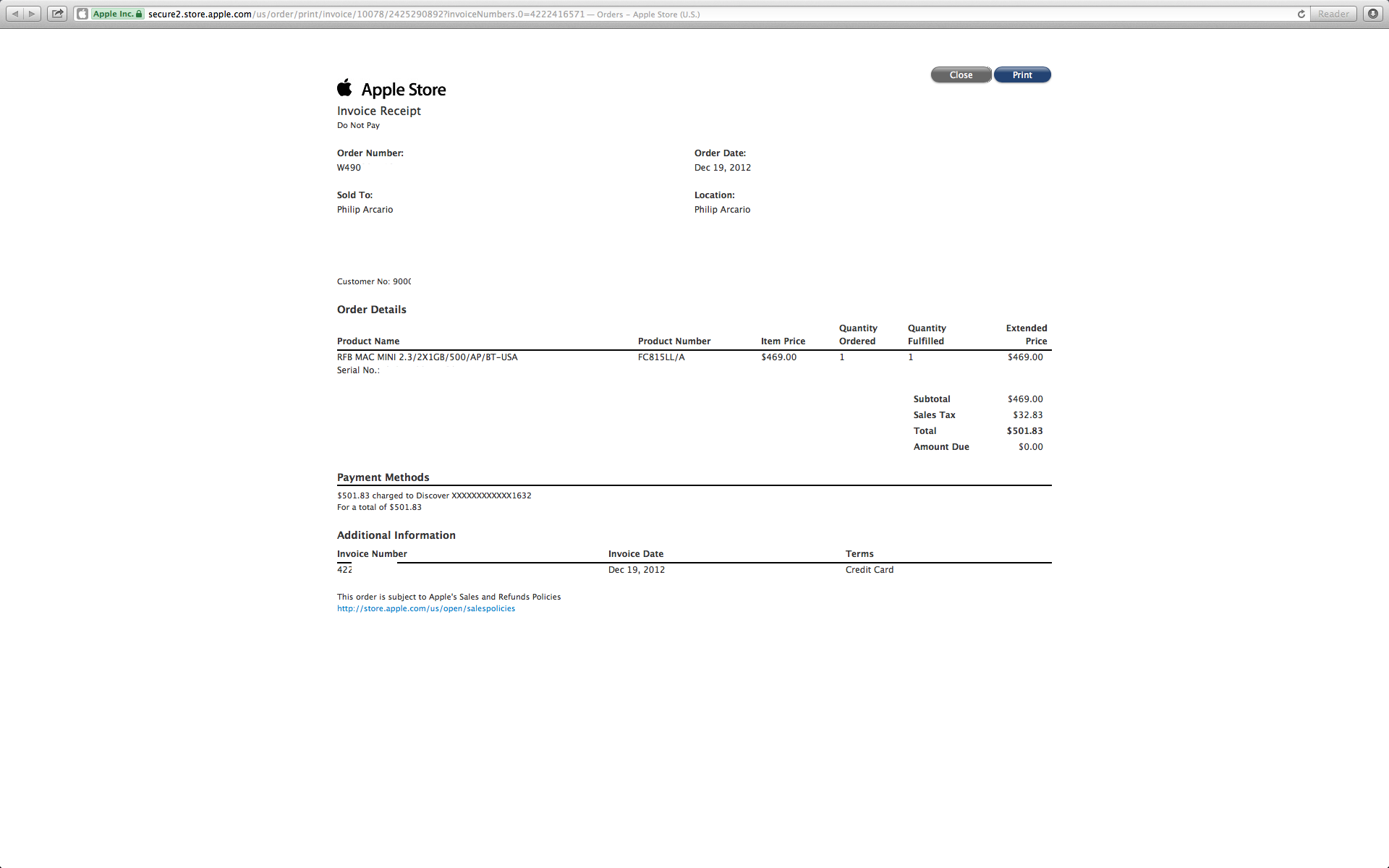
Task: Show the Downloads popover
Action: 1372,14
